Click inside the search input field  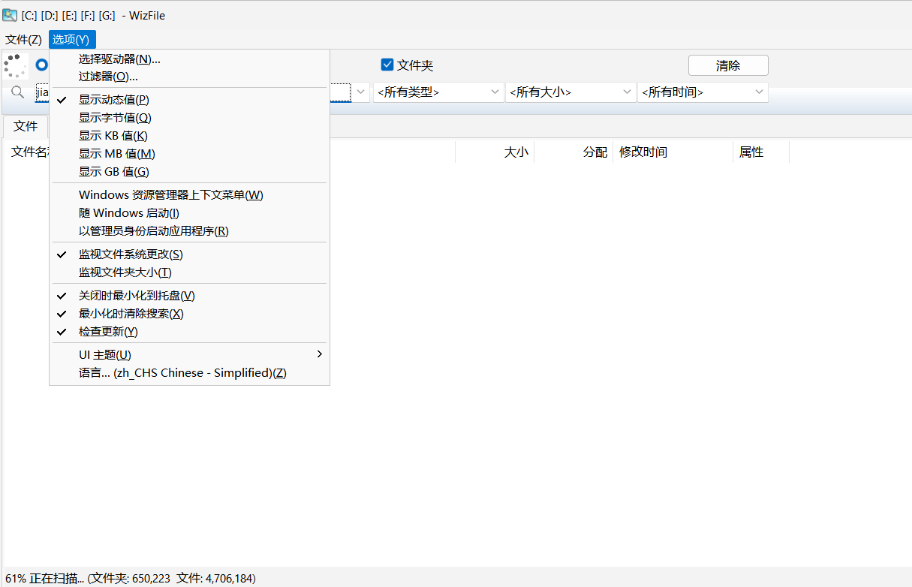coord(45,91)
